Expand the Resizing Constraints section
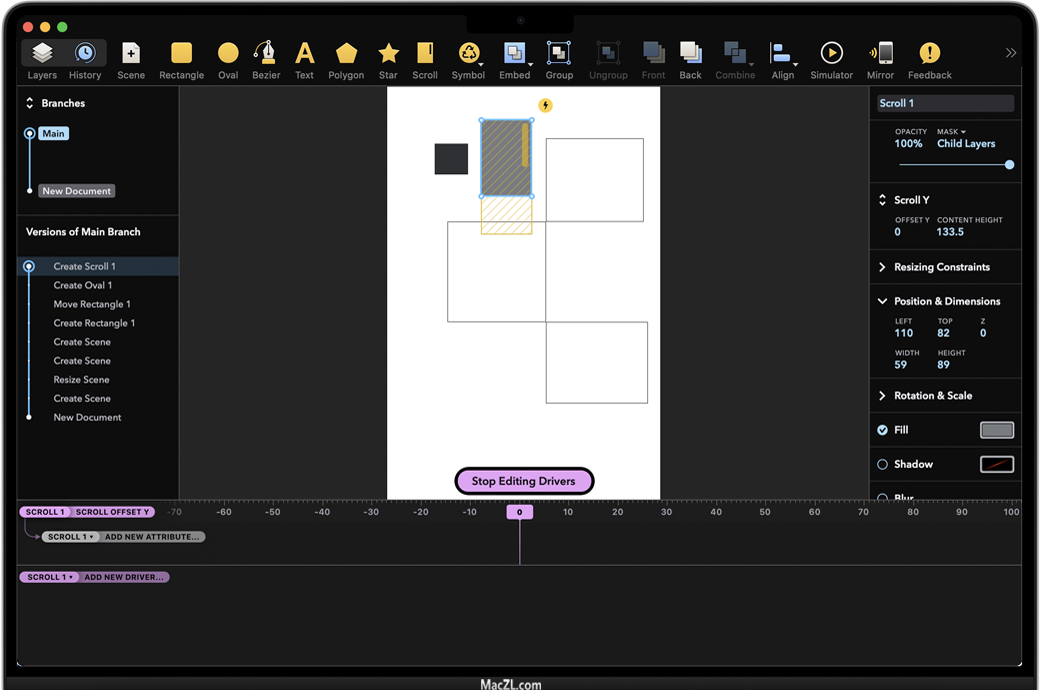 coord(941,267)
